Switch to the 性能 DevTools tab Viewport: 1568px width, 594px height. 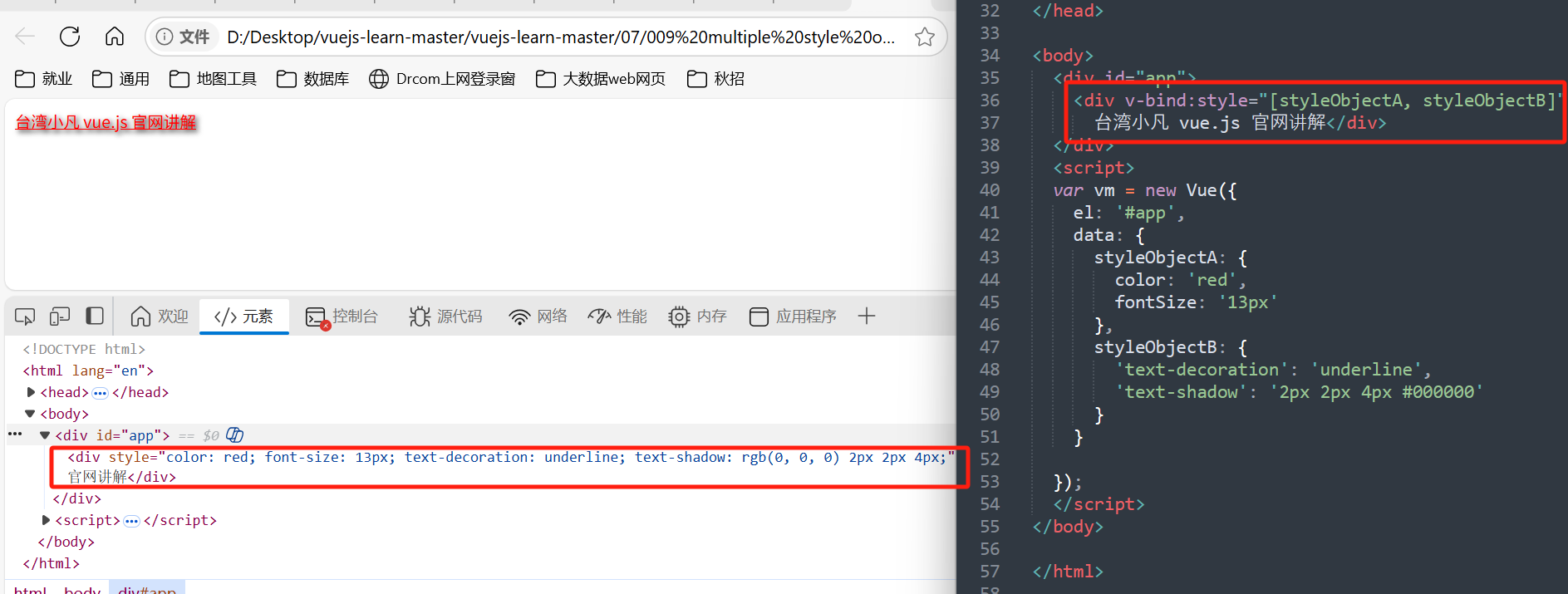click(x=617, y=317)
